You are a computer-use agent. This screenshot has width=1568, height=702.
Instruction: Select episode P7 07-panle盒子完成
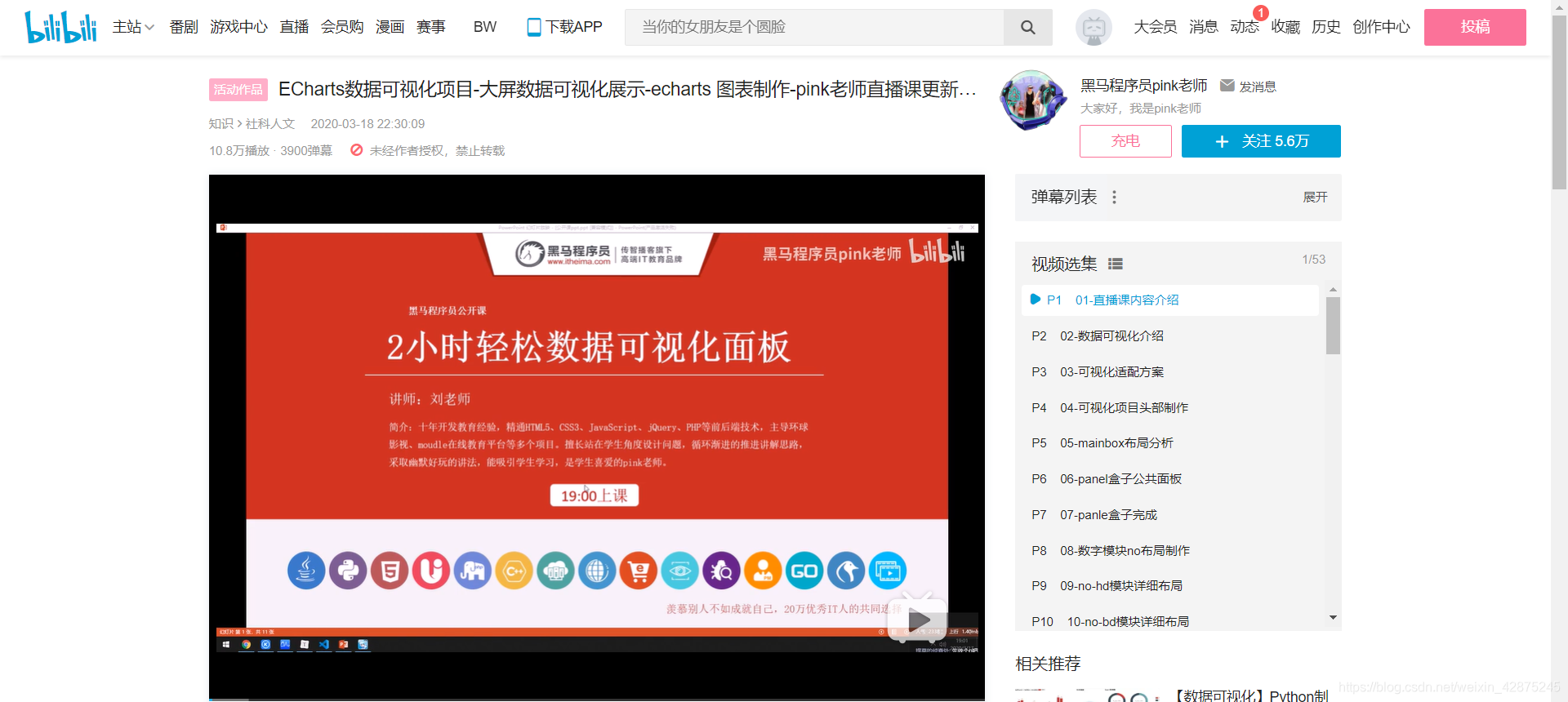[1169, 514]
